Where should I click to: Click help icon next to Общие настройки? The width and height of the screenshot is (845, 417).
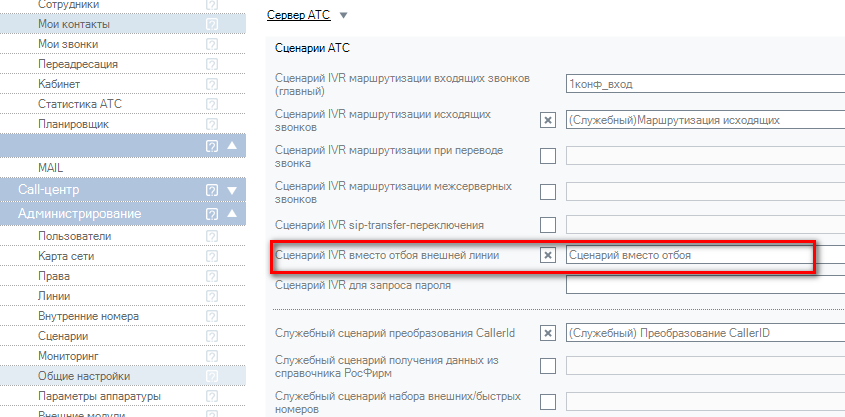click(x=212, y=376)
